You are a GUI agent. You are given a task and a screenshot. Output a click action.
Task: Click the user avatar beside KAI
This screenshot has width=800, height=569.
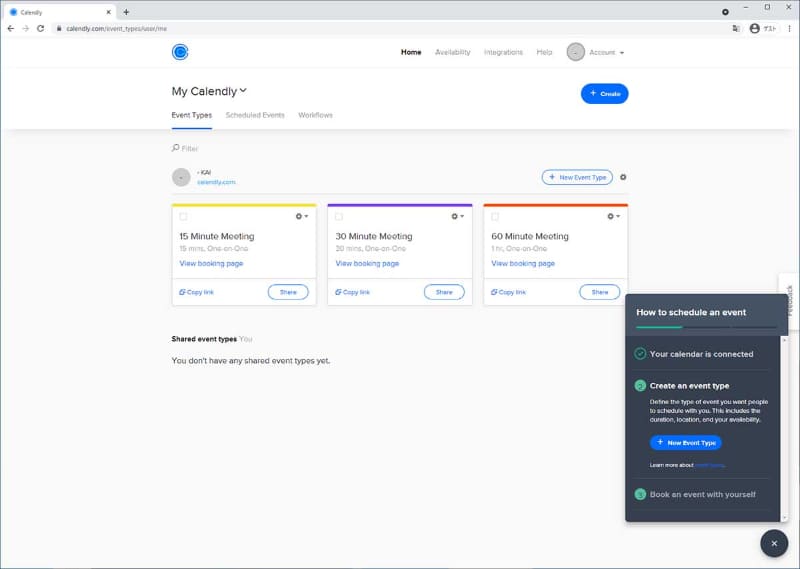[x=181, y=177]
